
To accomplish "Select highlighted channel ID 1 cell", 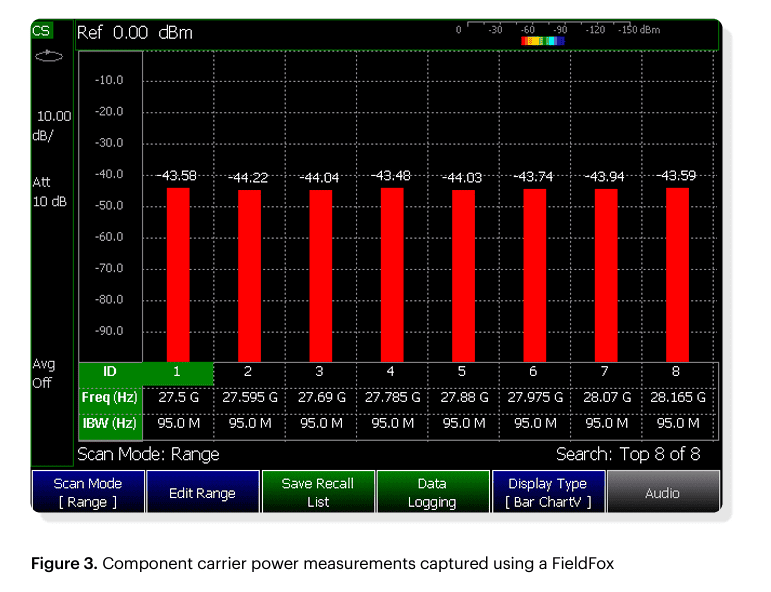I will coord(178,372).
